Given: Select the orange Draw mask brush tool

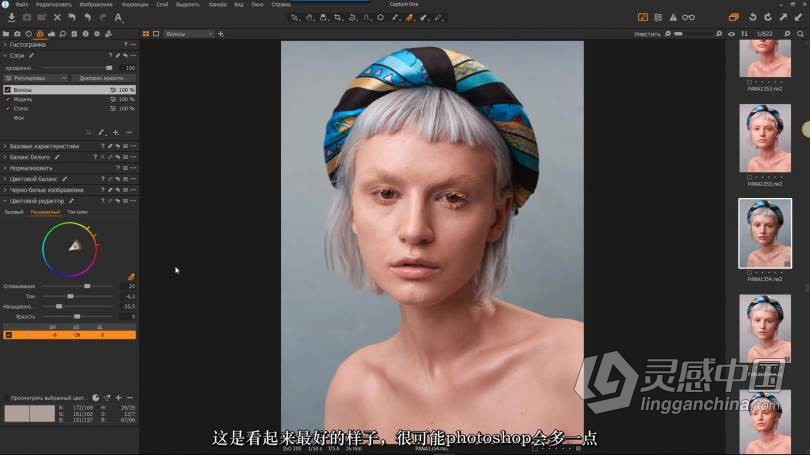Looking at the screenshot, I should coord(409,18).
